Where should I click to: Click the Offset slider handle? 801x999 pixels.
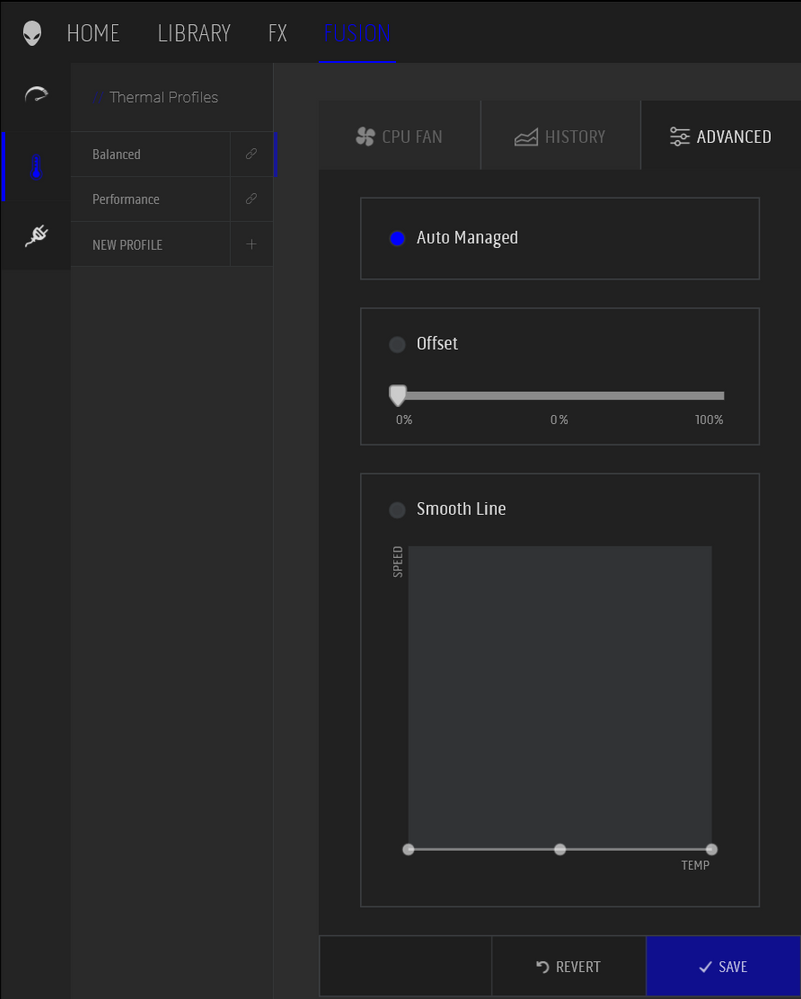(x=397, y=395)
